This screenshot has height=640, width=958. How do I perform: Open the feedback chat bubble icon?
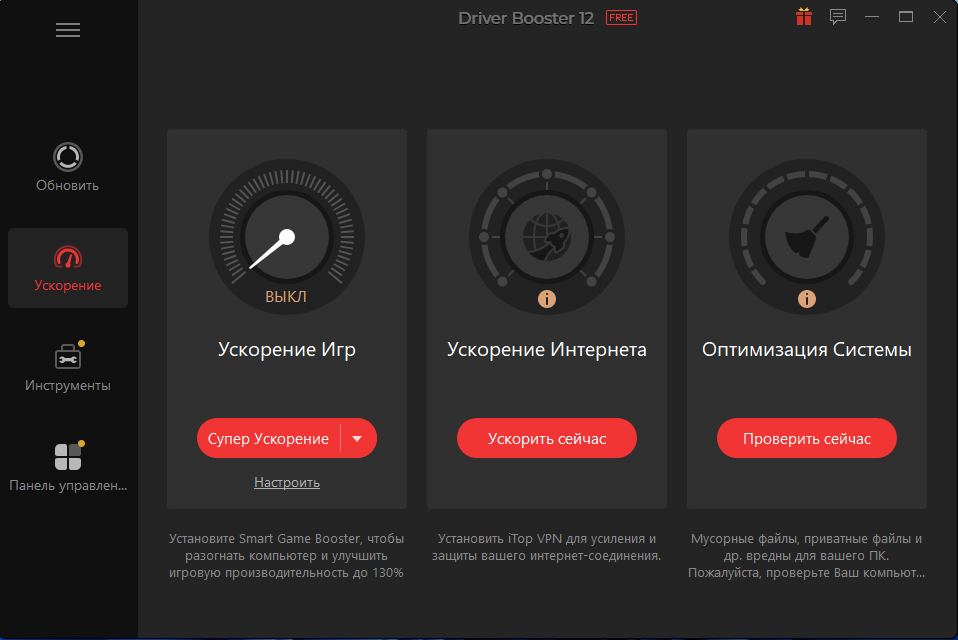click(x=838, y=17)
